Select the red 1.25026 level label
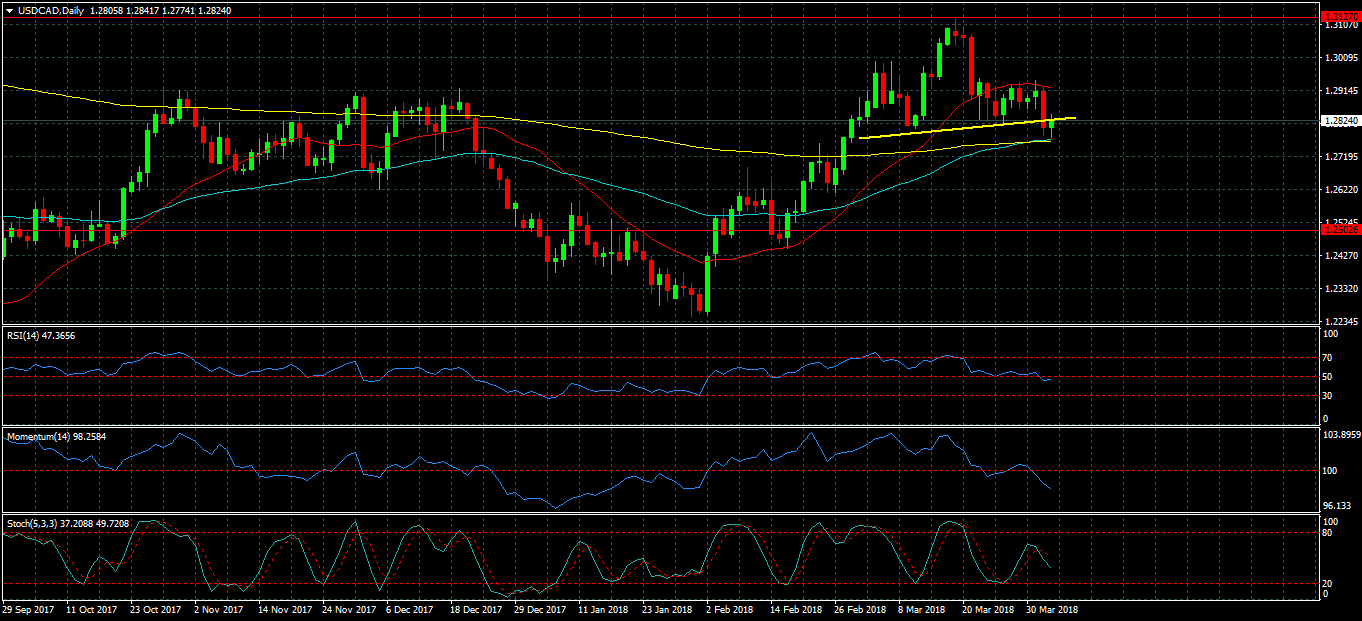 click(1339, 230)
